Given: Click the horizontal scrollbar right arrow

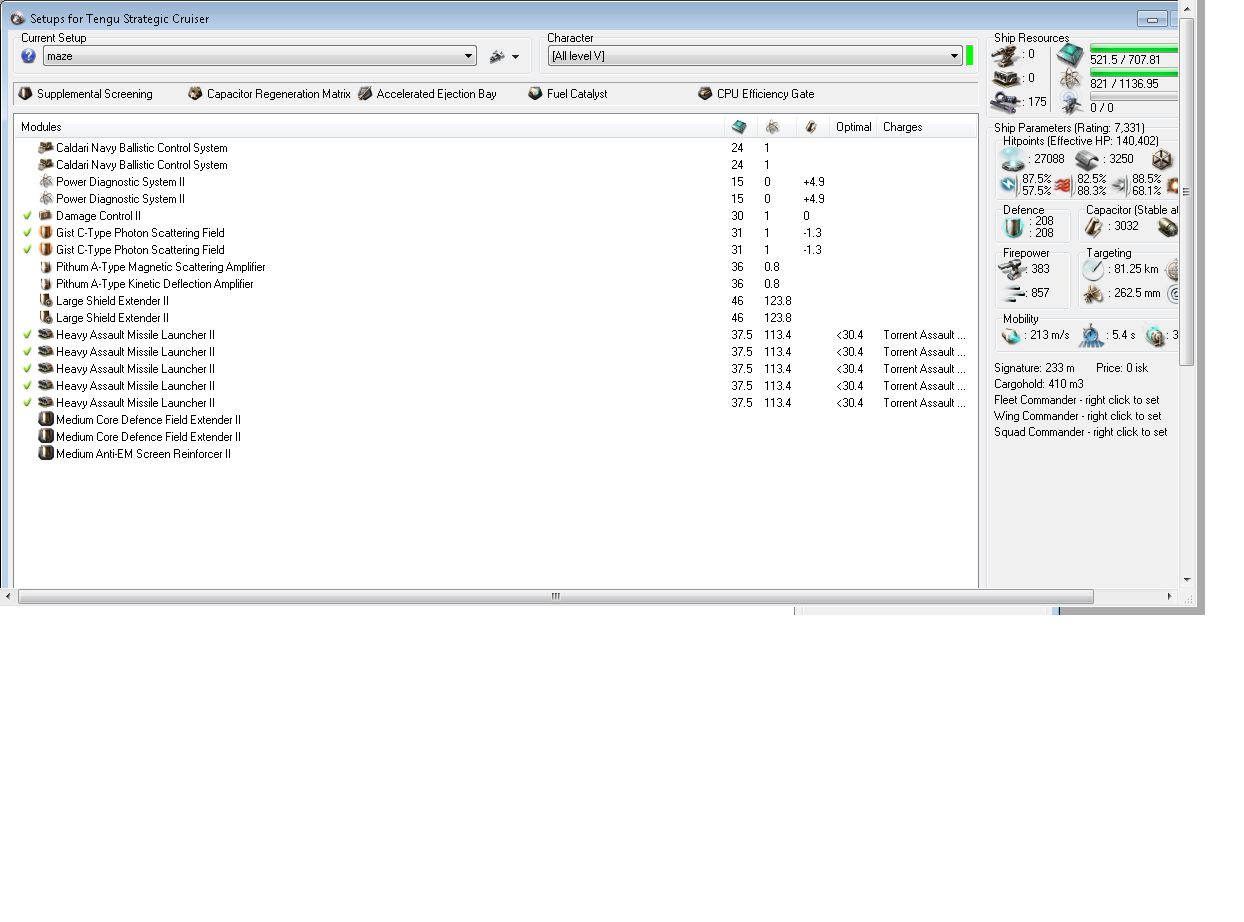Looking at the screenshot, I should (x=1170, y=596).
